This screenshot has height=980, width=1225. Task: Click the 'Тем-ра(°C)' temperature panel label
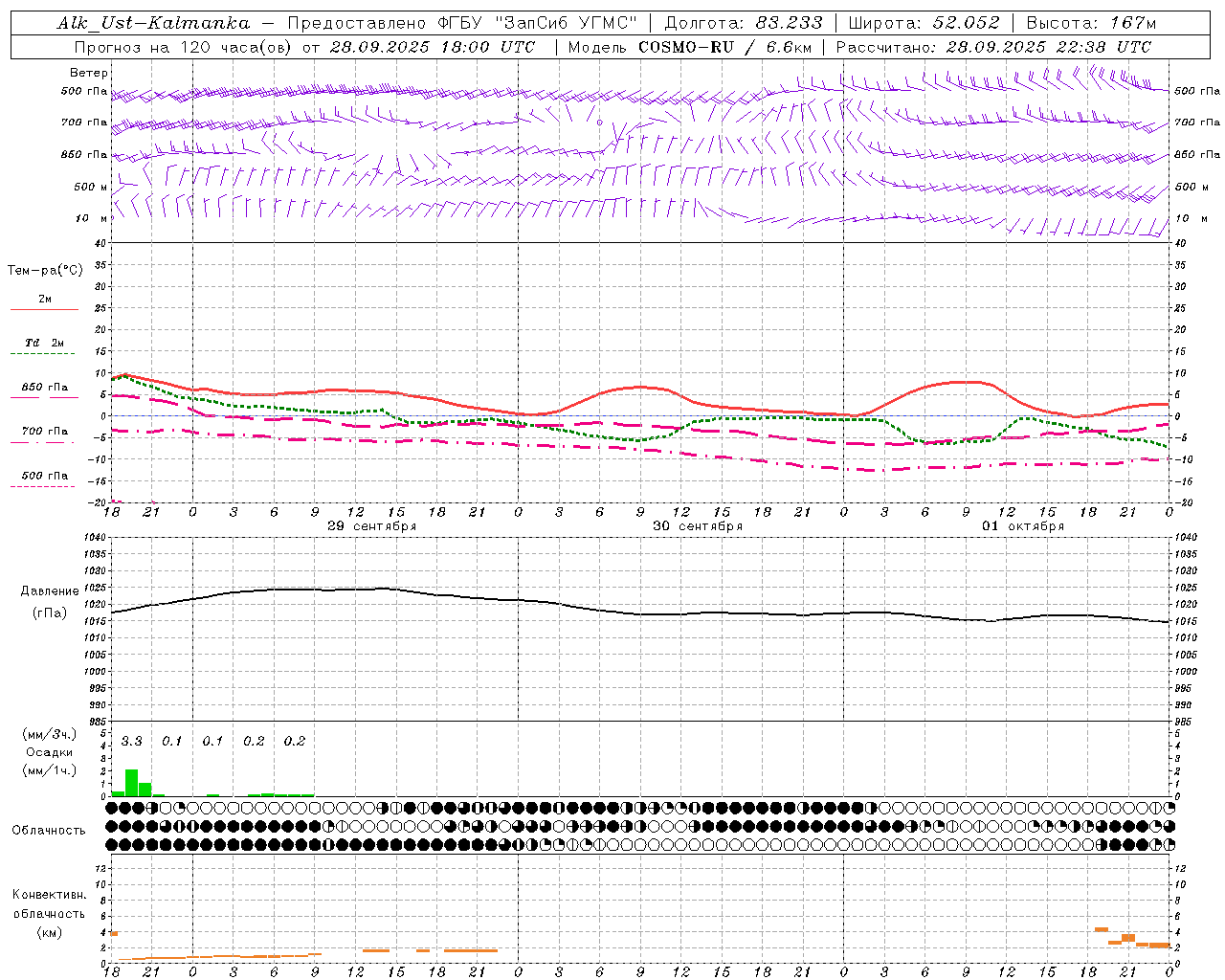pos(45,271)
